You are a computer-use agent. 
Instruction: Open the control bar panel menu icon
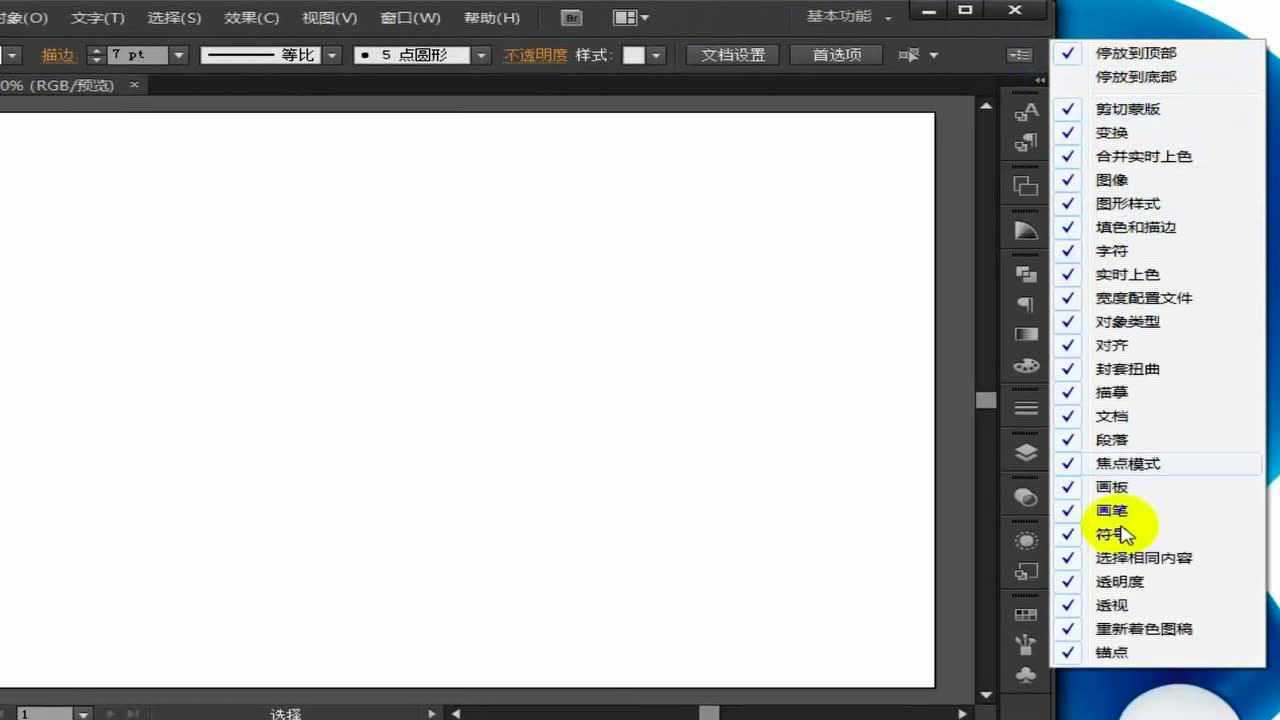tap(1019, 55)
